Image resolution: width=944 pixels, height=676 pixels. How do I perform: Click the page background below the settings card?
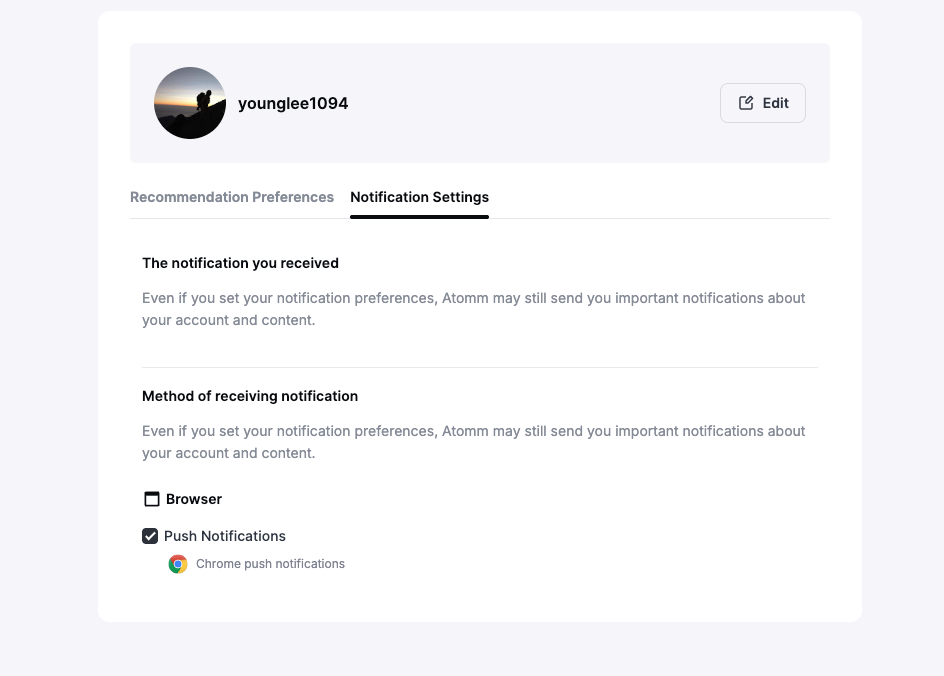coord(480,650)
